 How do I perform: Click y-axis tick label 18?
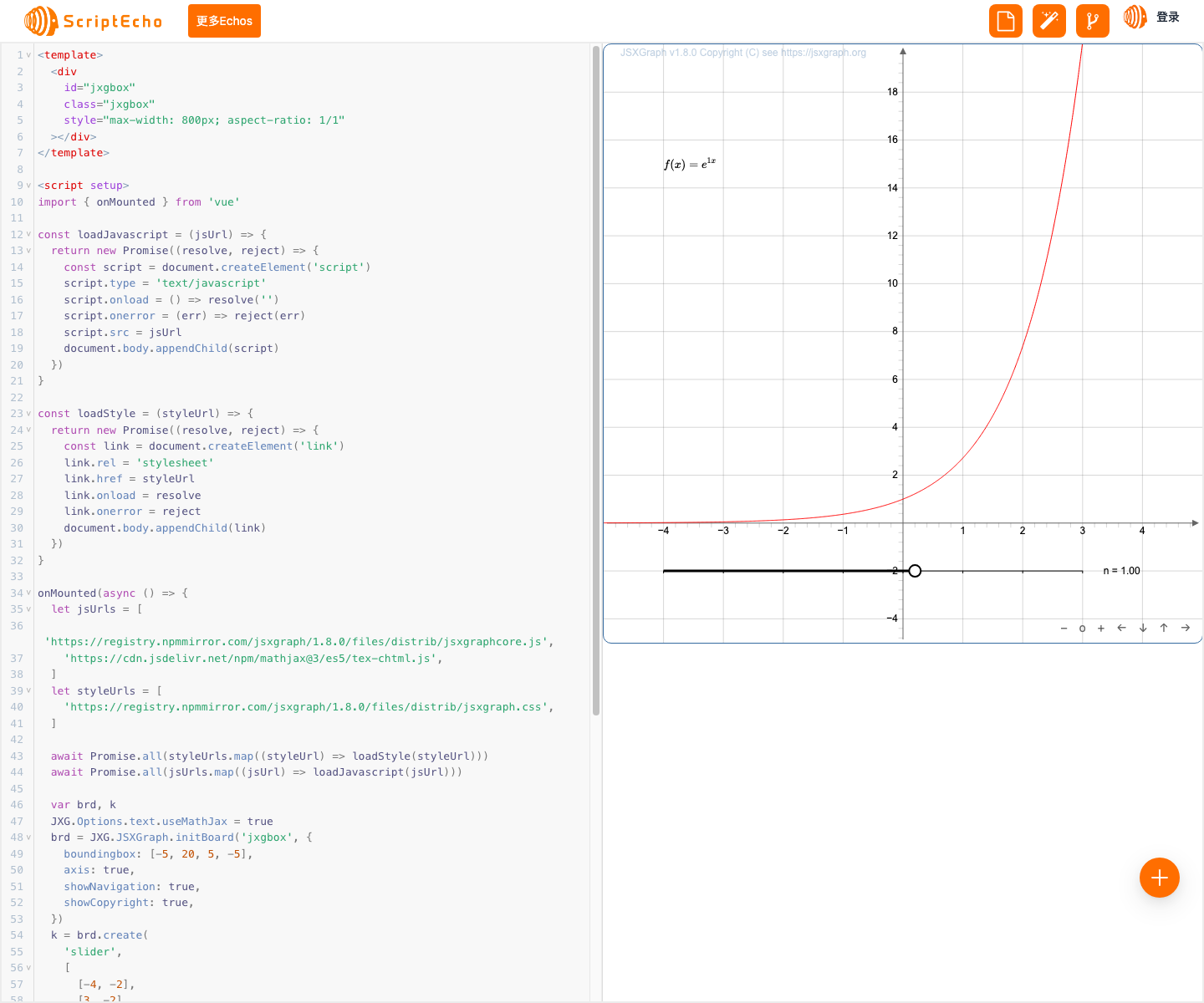(892, 92)
